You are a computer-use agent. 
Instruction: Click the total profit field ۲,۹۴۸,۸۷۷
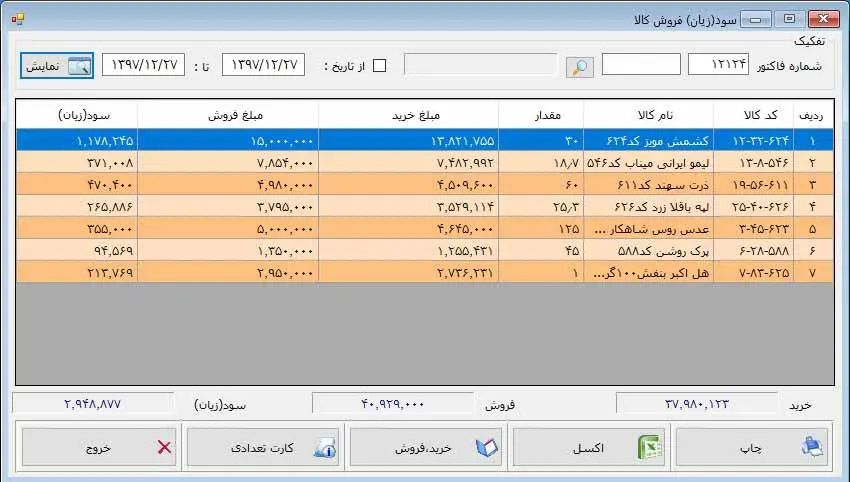[93, 404]
